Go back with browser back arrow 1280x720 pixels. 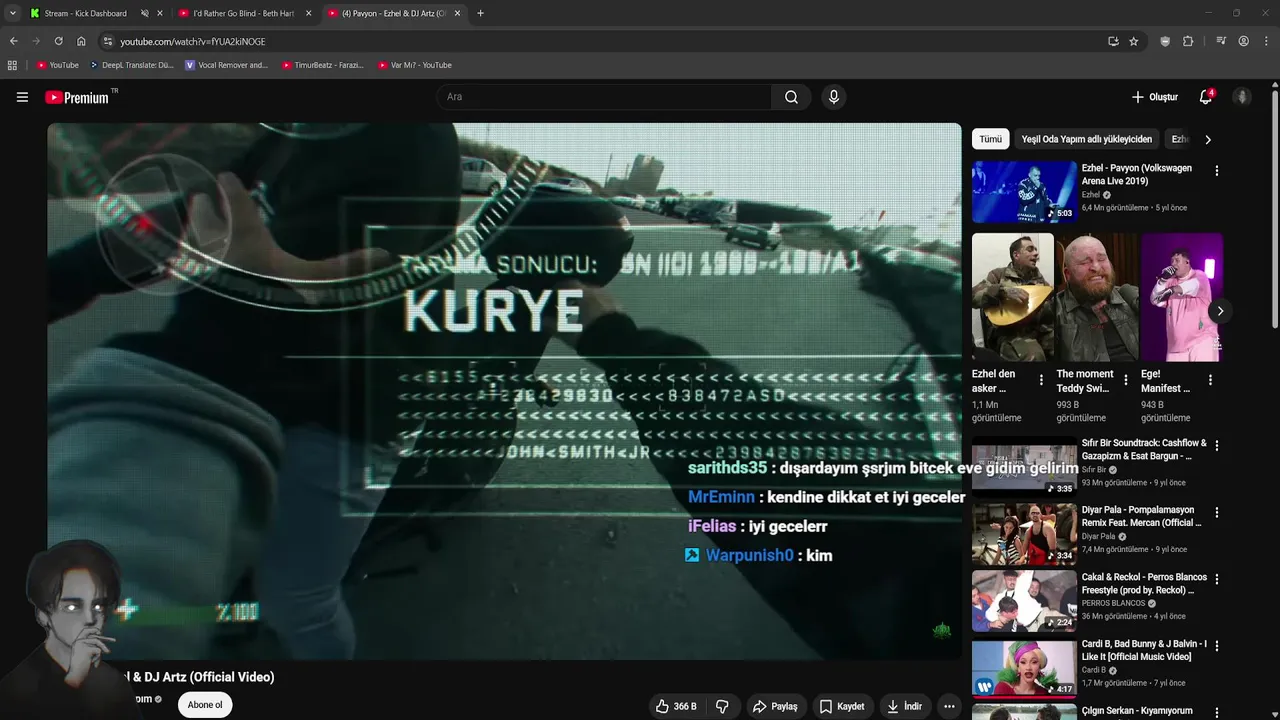click(13, 41)
